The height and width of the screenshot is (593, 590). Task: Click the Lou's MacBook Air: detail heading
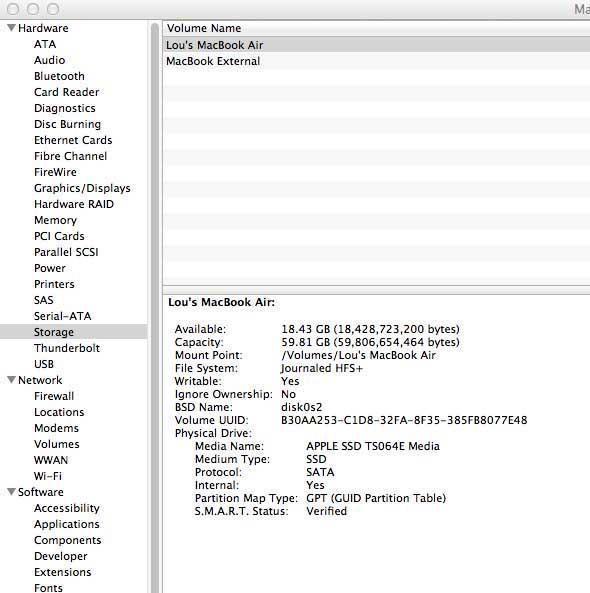[221, 302]
